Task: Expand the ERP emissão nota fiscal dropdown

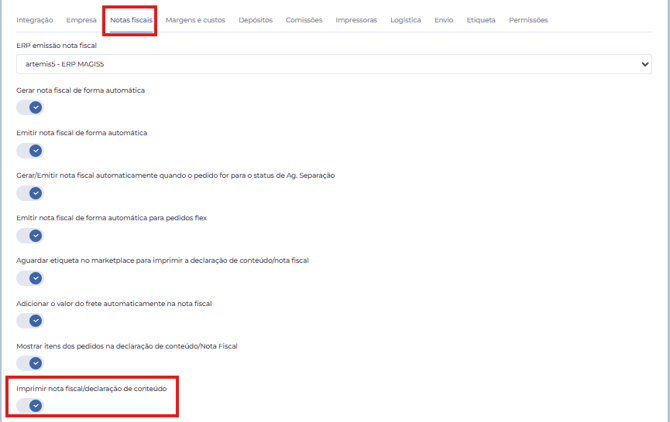Action: coord(334,64)
